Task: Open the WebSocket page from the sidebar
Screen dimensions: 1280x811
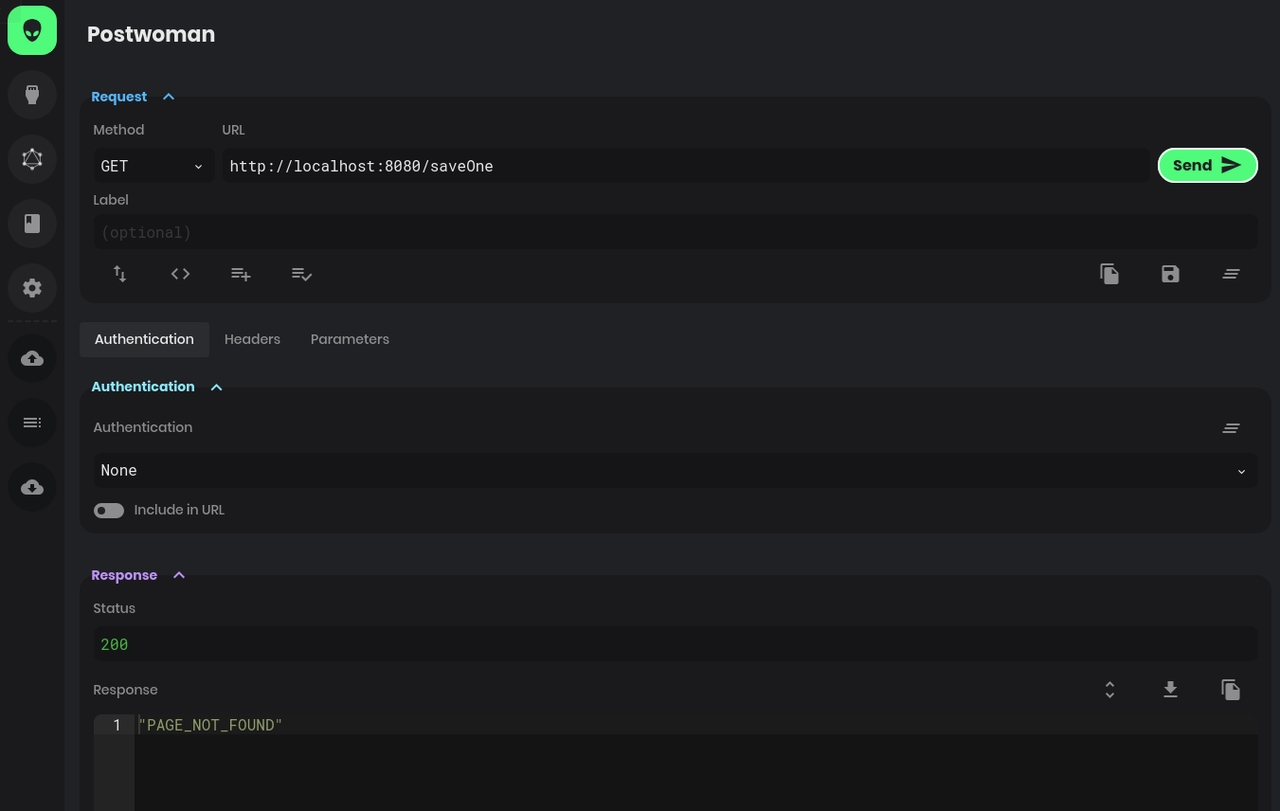Action: [32, 95]
